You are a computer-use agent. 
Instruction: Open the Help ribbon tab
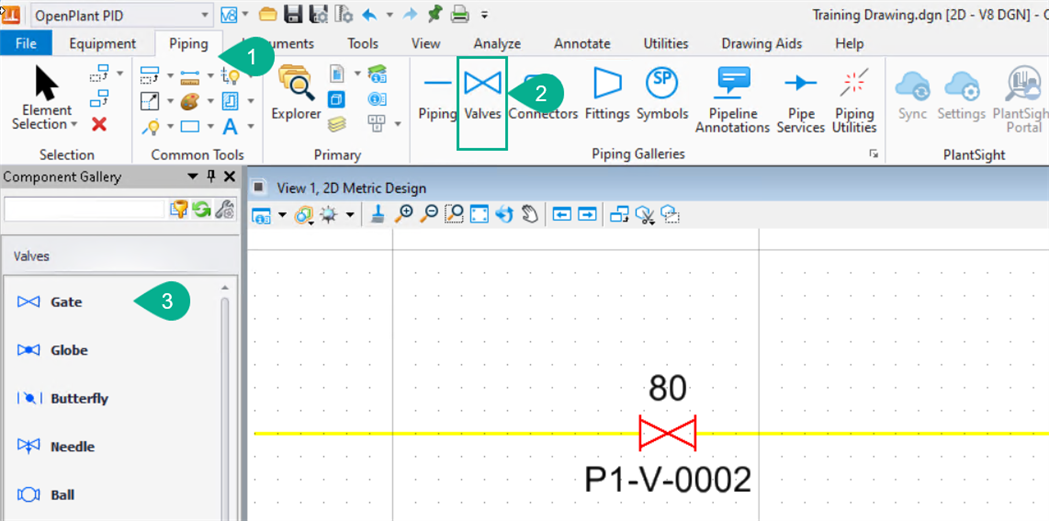849,43
